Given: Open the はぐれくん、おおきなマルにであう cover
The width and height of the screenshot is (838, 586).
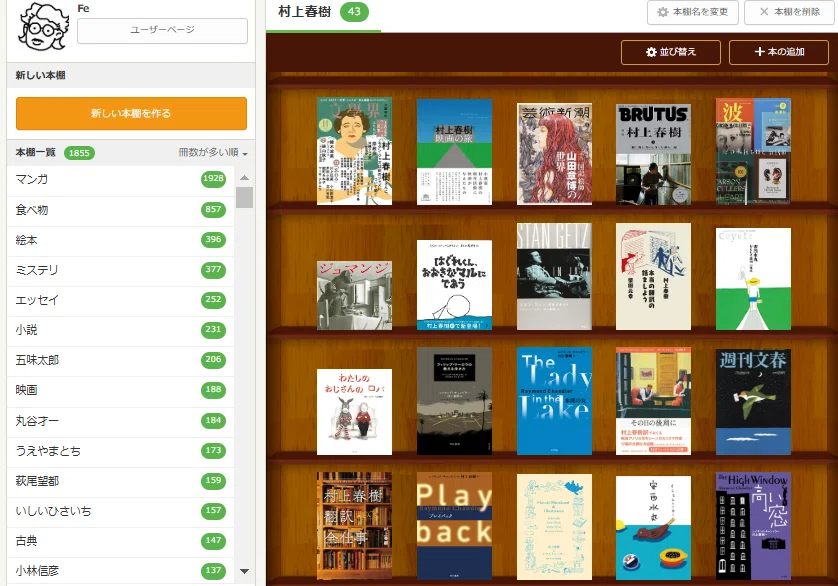Looking at the screenshot, I should (454, 285).
